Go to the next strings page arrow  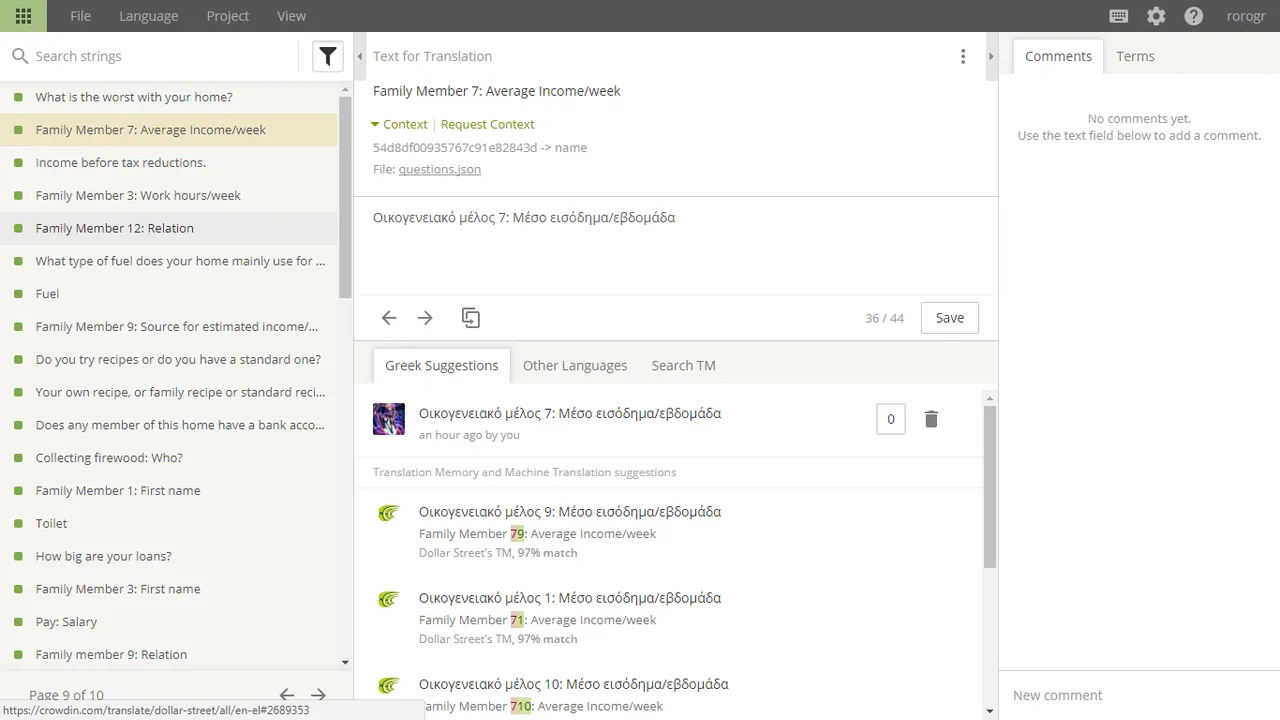click(x=318, y=695)
